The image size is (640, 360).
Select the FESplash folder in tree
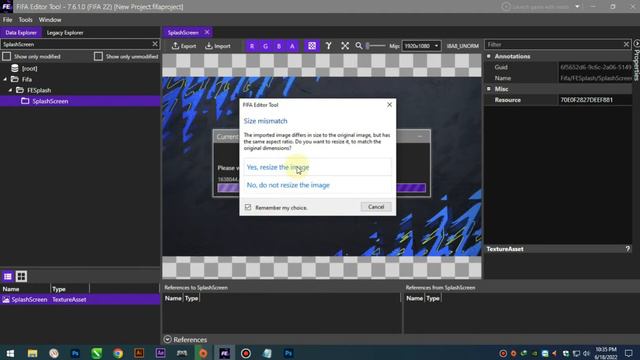coord(39,90)
